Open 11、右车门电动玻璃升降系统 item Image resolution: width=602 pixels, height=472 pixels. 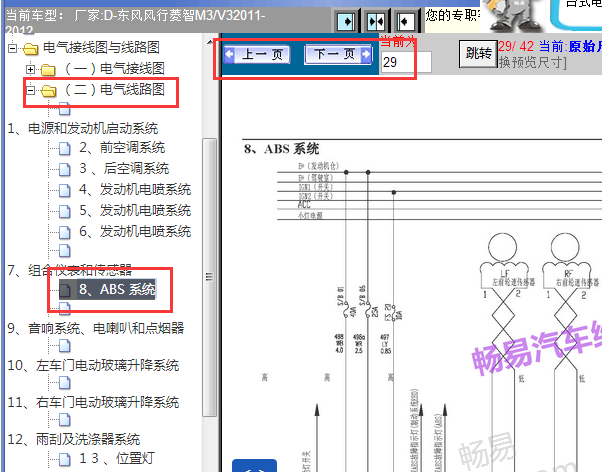[x=93, y=402]
